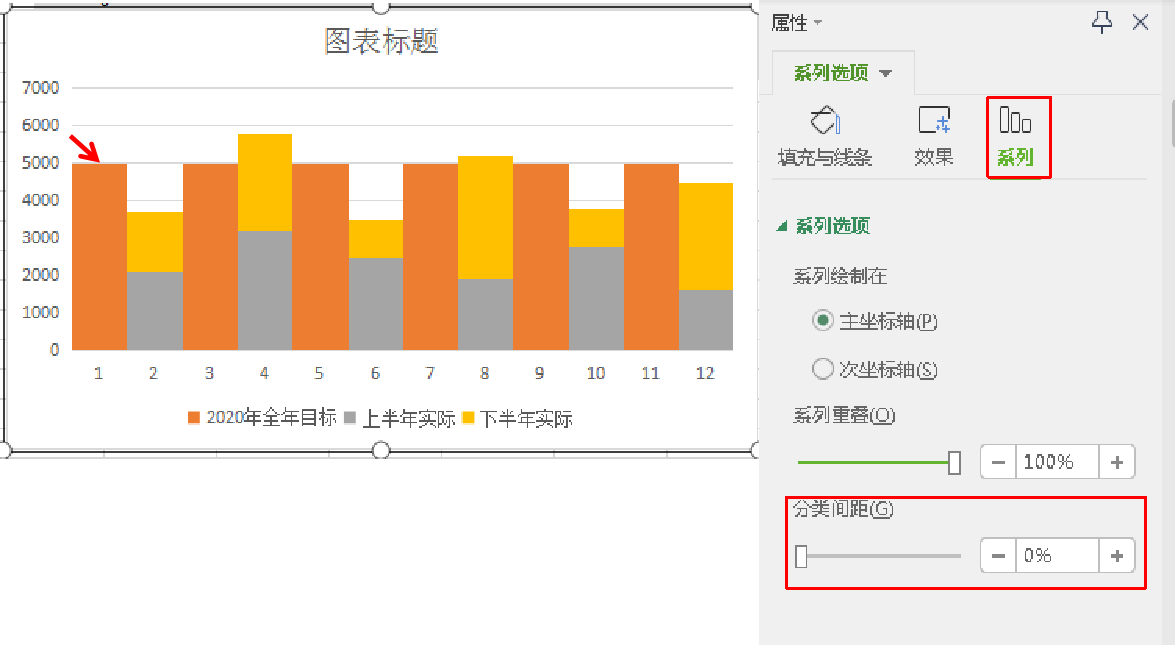Decrease 系列重叠 with minus button

coord(998,462)
